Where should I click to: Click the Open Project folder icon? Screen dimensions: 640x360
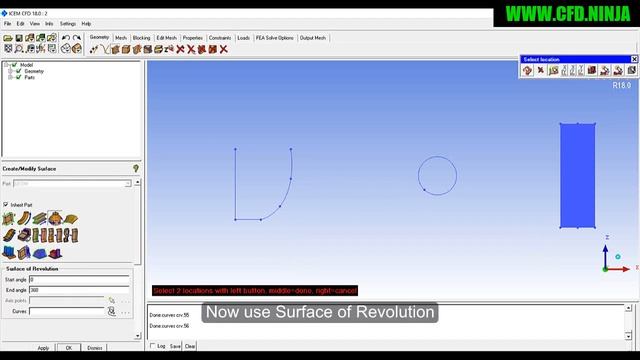pyautogui.click(x=8, y=38)
